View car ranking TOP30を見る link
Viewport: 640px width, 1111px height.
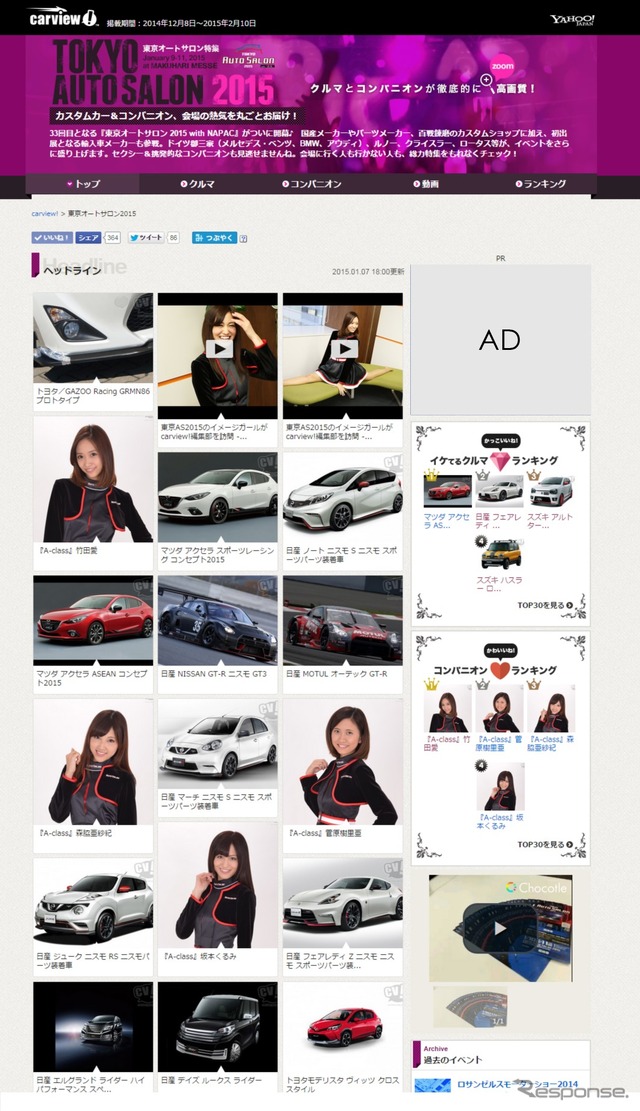545,606
